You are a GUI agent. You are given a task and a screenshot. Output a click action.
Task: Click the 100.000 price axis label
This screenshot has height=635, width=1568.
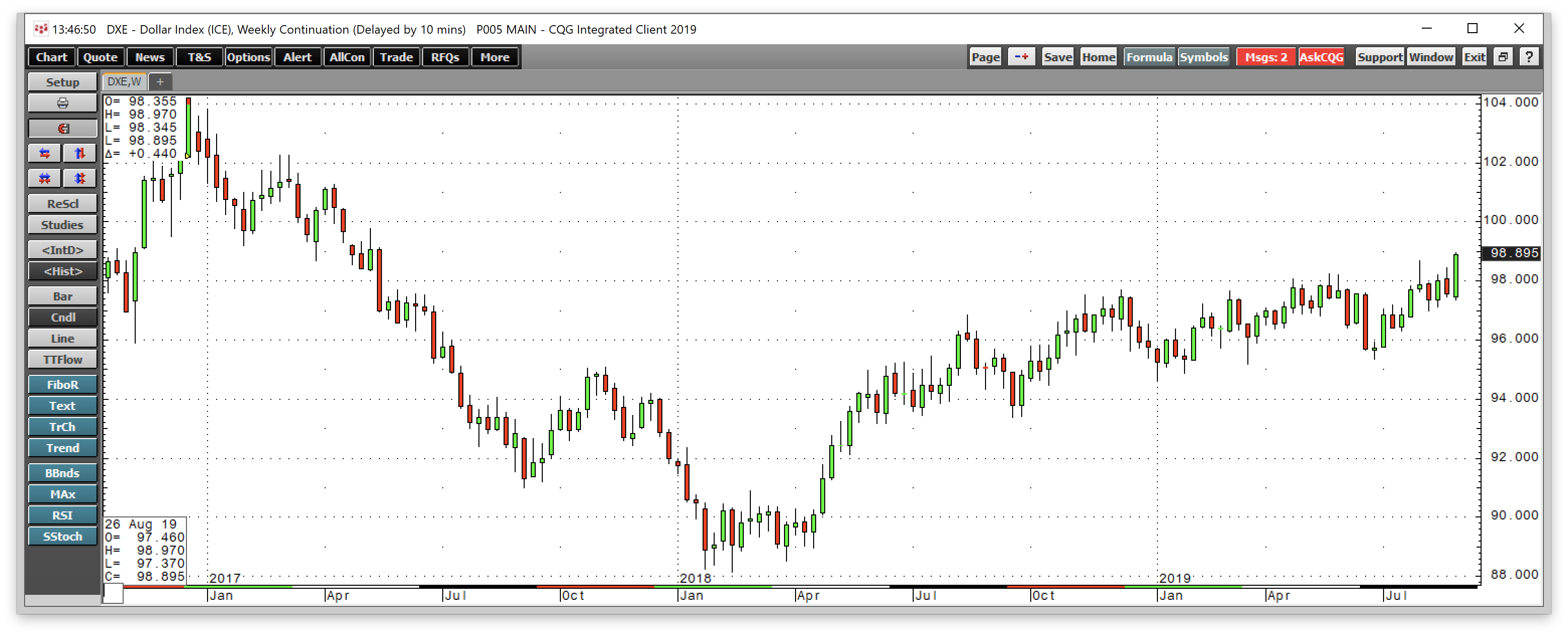(1511, 220)
